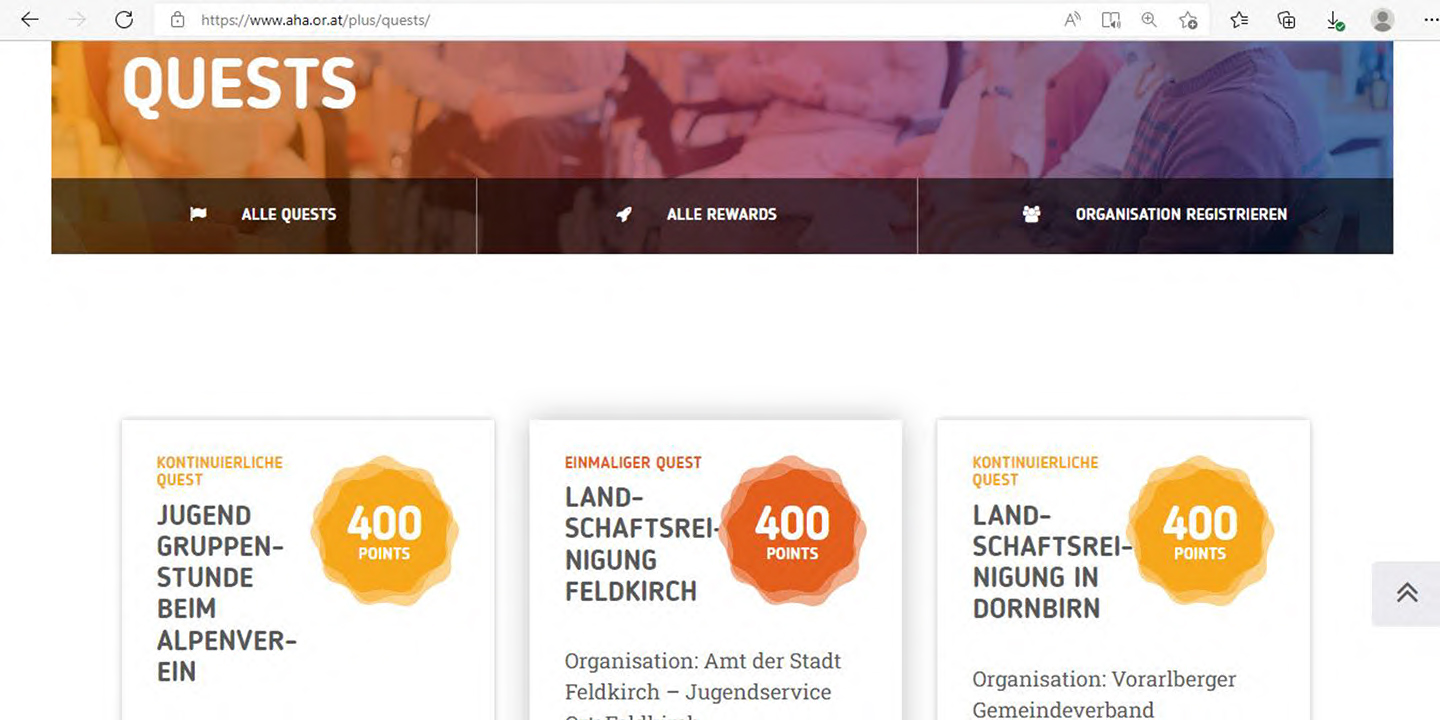Click the scroll-to-top double chevron button
Screen dimensions: 1440x720
pyautogui.click(x=1406, y=593)
